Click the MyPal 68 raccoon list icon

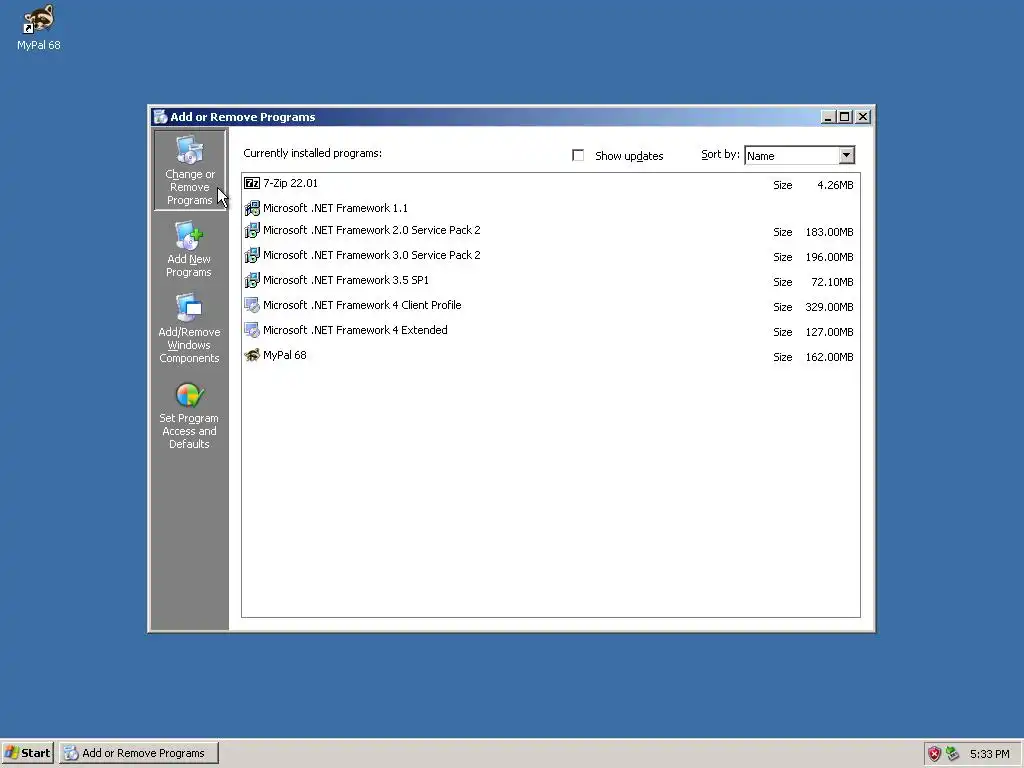pos(251,355)
